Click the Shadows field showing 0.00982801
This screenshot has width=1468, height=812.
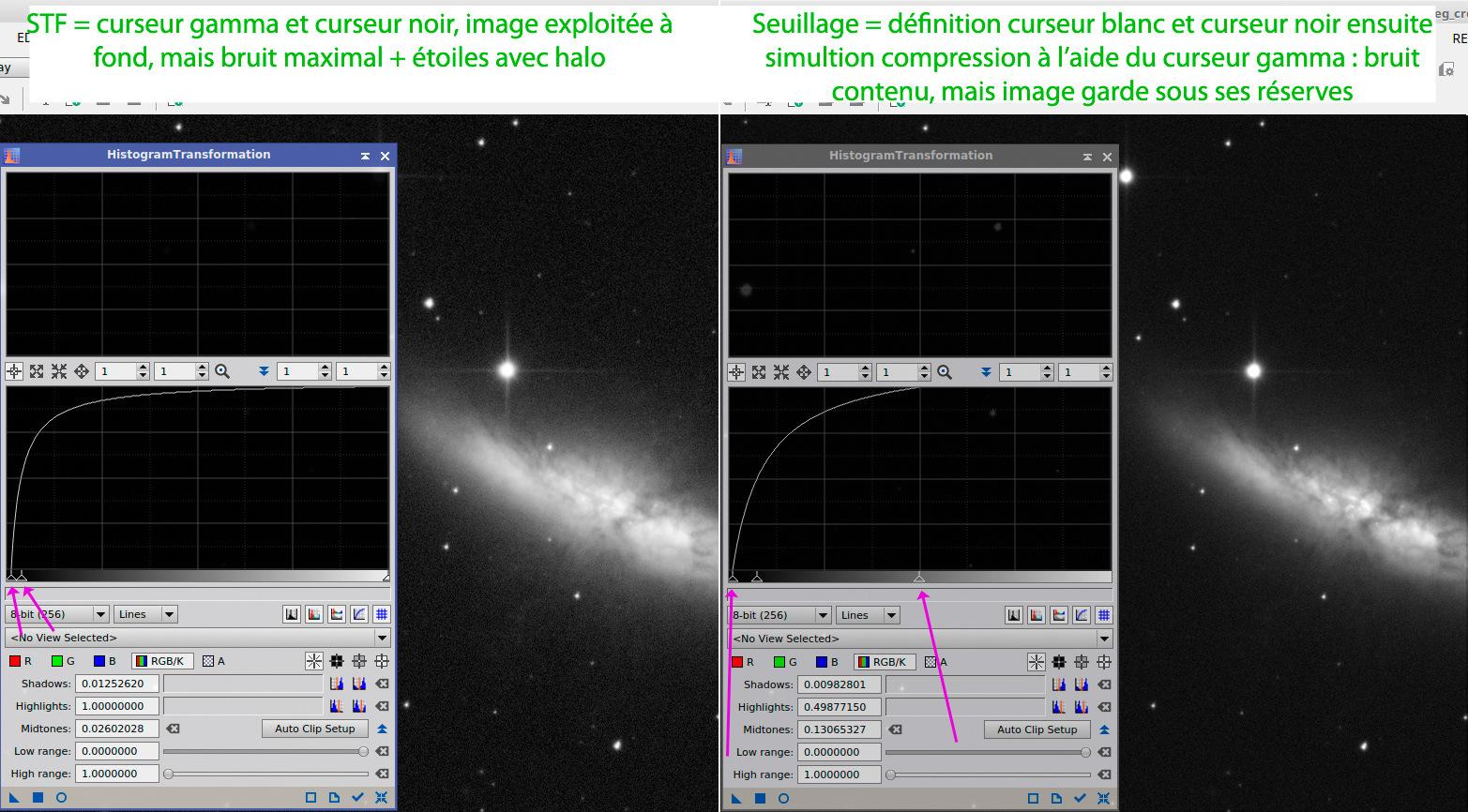click(839, 684)
